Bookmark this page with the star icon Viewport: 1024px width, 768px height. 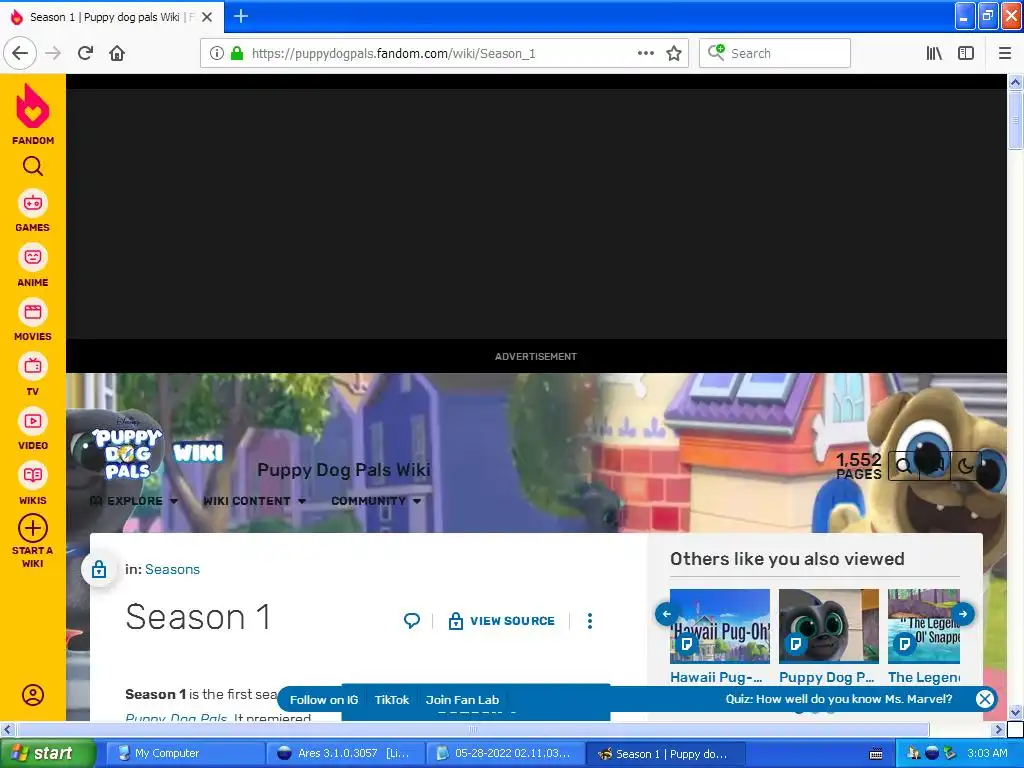[x=674, y=53]
